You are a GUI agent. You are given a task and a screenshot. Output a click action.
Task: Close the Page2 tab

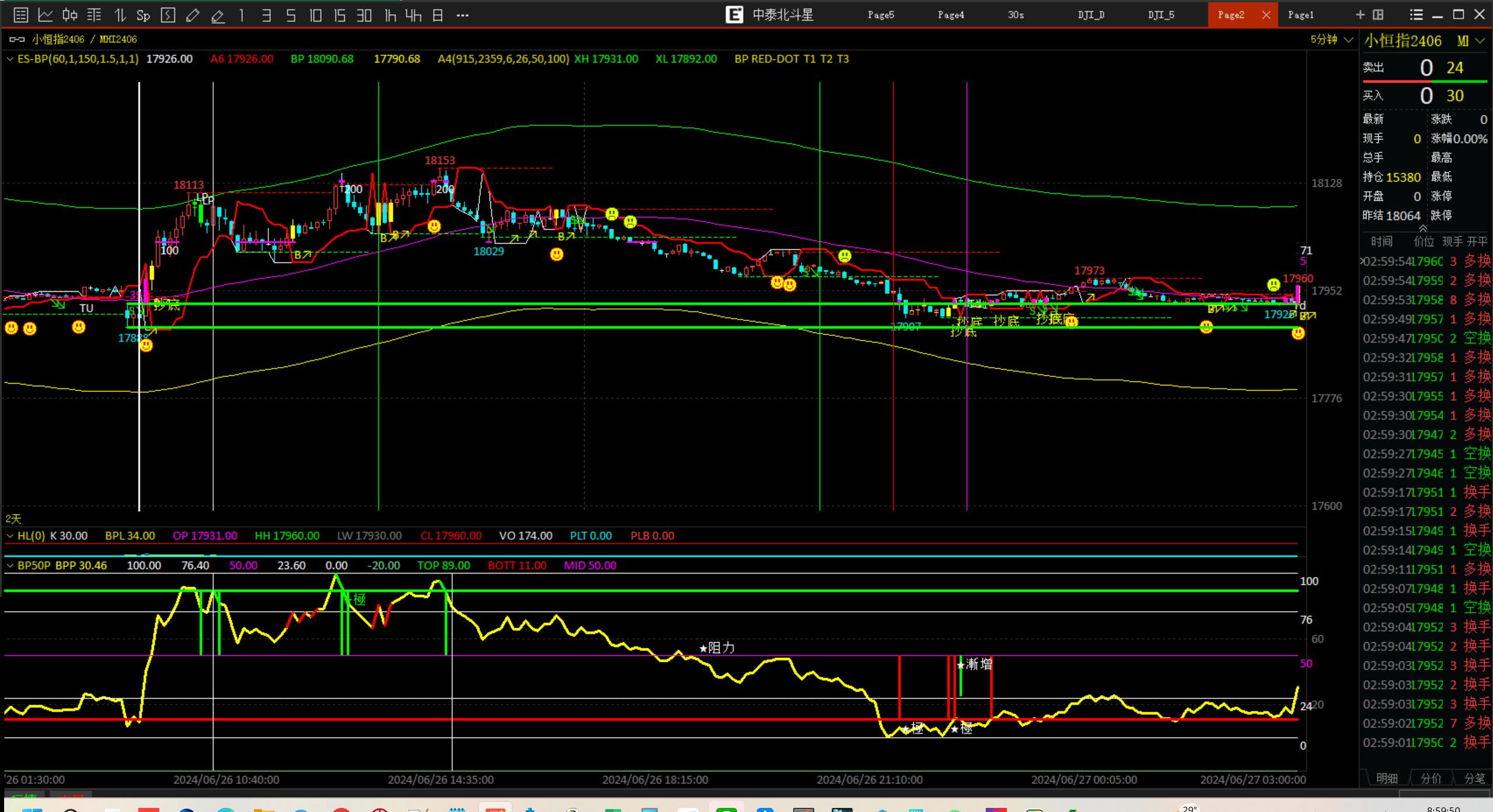coord(1266,15)
